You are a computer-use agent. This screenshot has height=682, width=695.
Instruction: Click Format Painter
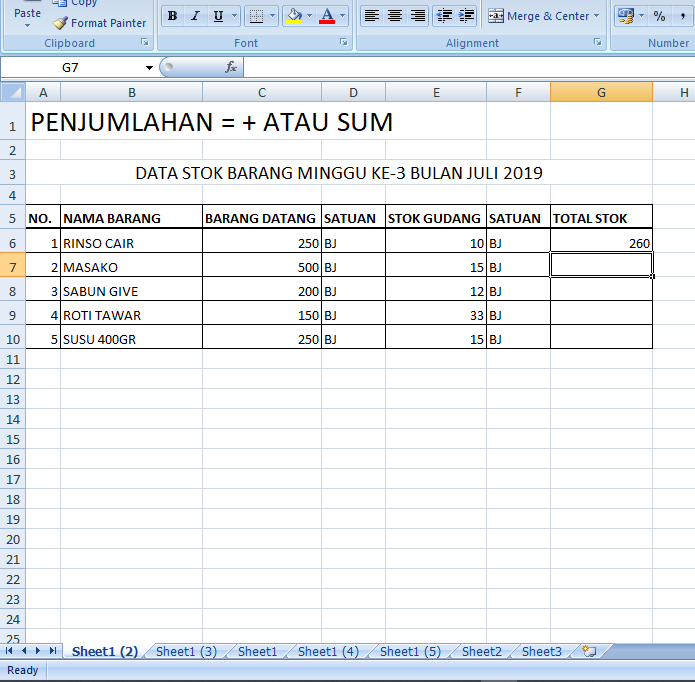99,23
